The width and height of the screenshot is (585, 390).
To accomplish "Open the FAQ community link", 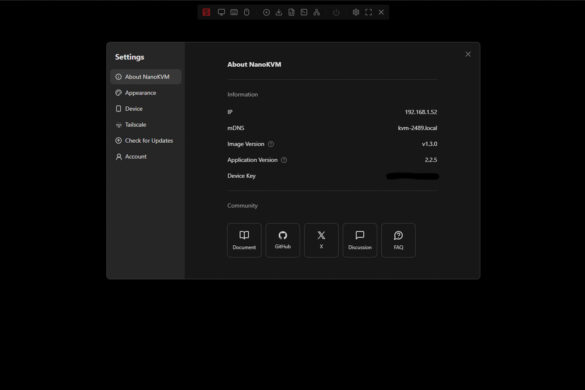I will point(398,240).
